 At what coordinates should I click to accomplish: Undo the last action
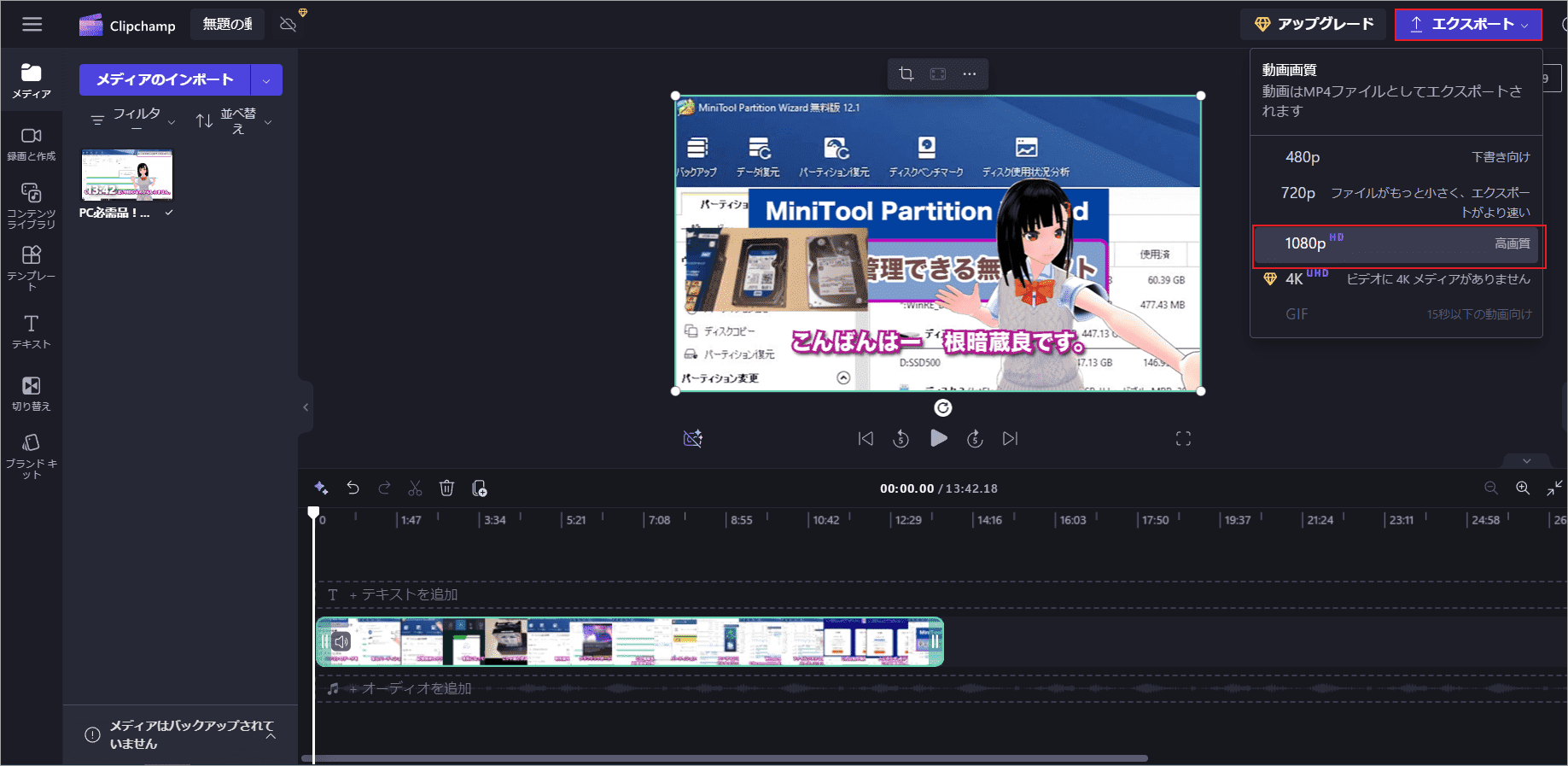tap(353, 488)
